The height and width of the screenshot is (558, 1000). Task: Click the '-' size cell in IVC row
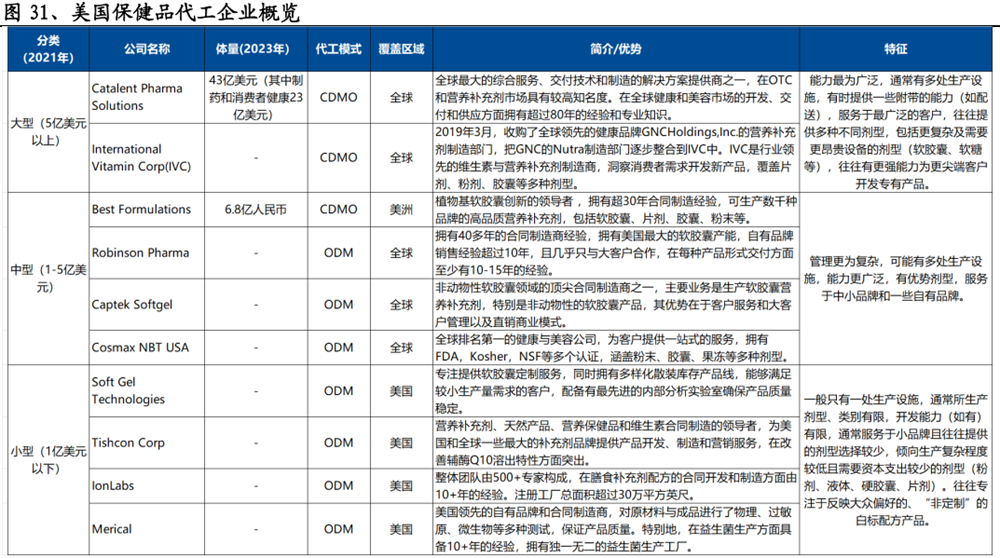pos(256,158)
